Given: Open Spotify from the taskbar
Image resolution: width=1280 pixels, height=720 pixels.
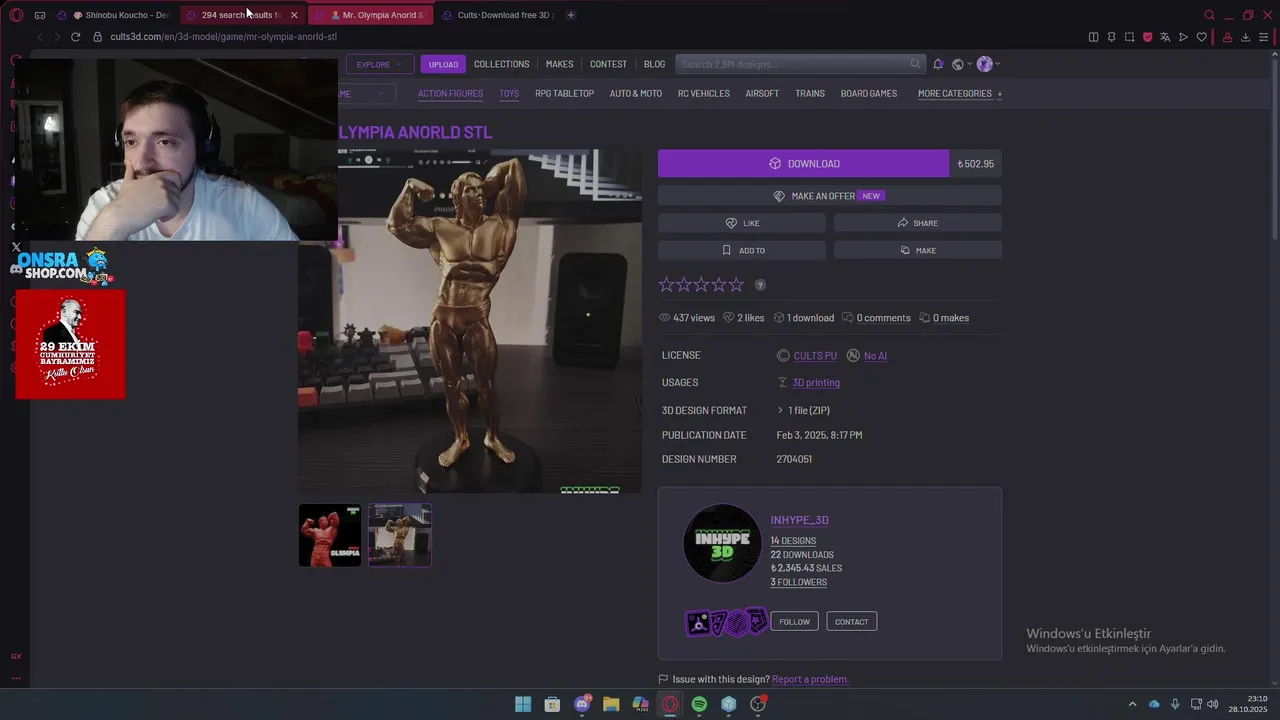Looking at the screenshot, I should [699, 704].
